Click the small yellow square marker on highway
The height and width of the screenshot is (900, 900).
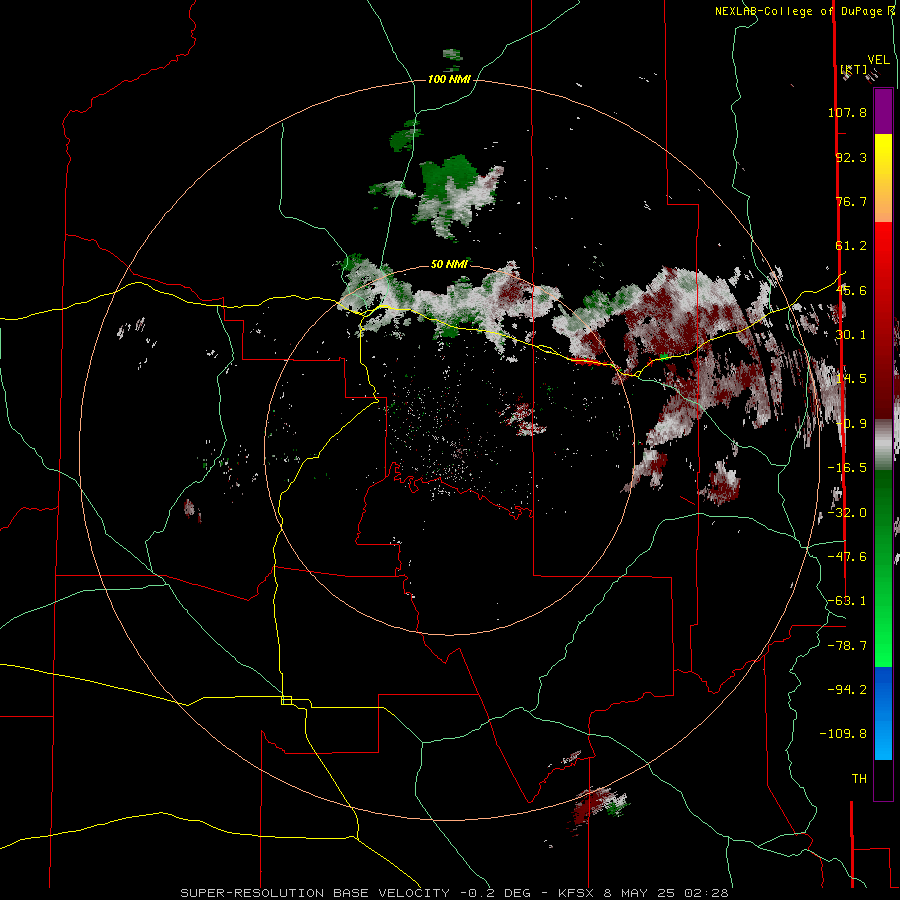coord(286,700)
